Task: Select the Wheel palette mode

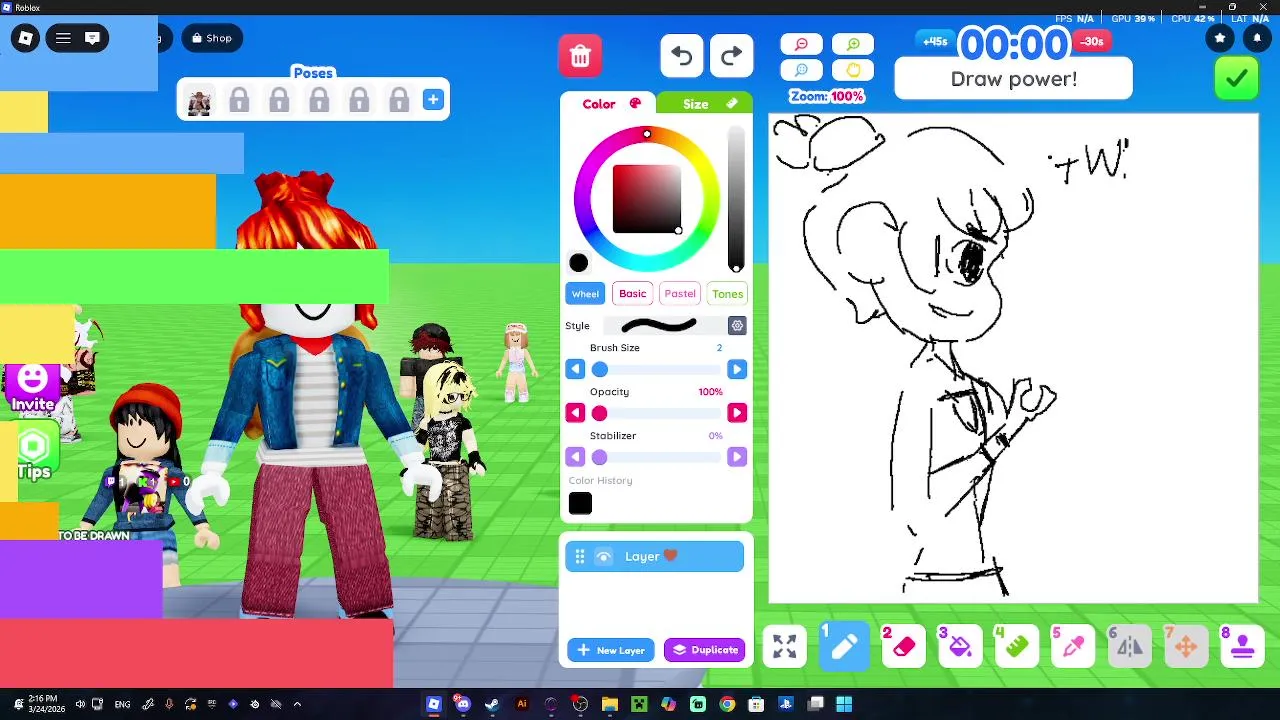Action: [586, 294]
